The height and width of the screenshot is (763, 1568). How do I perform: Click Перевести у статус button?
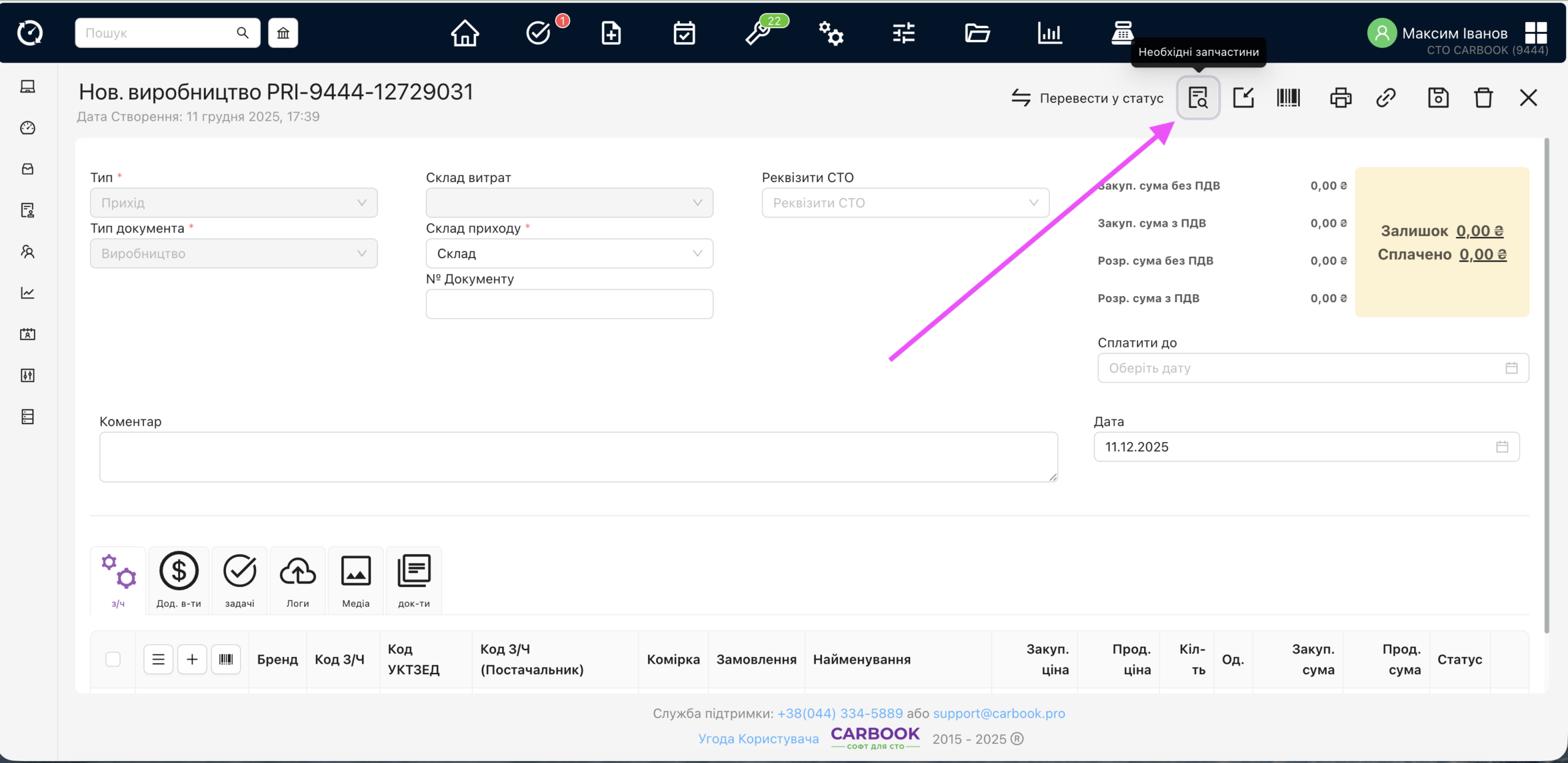point(1088,98)
